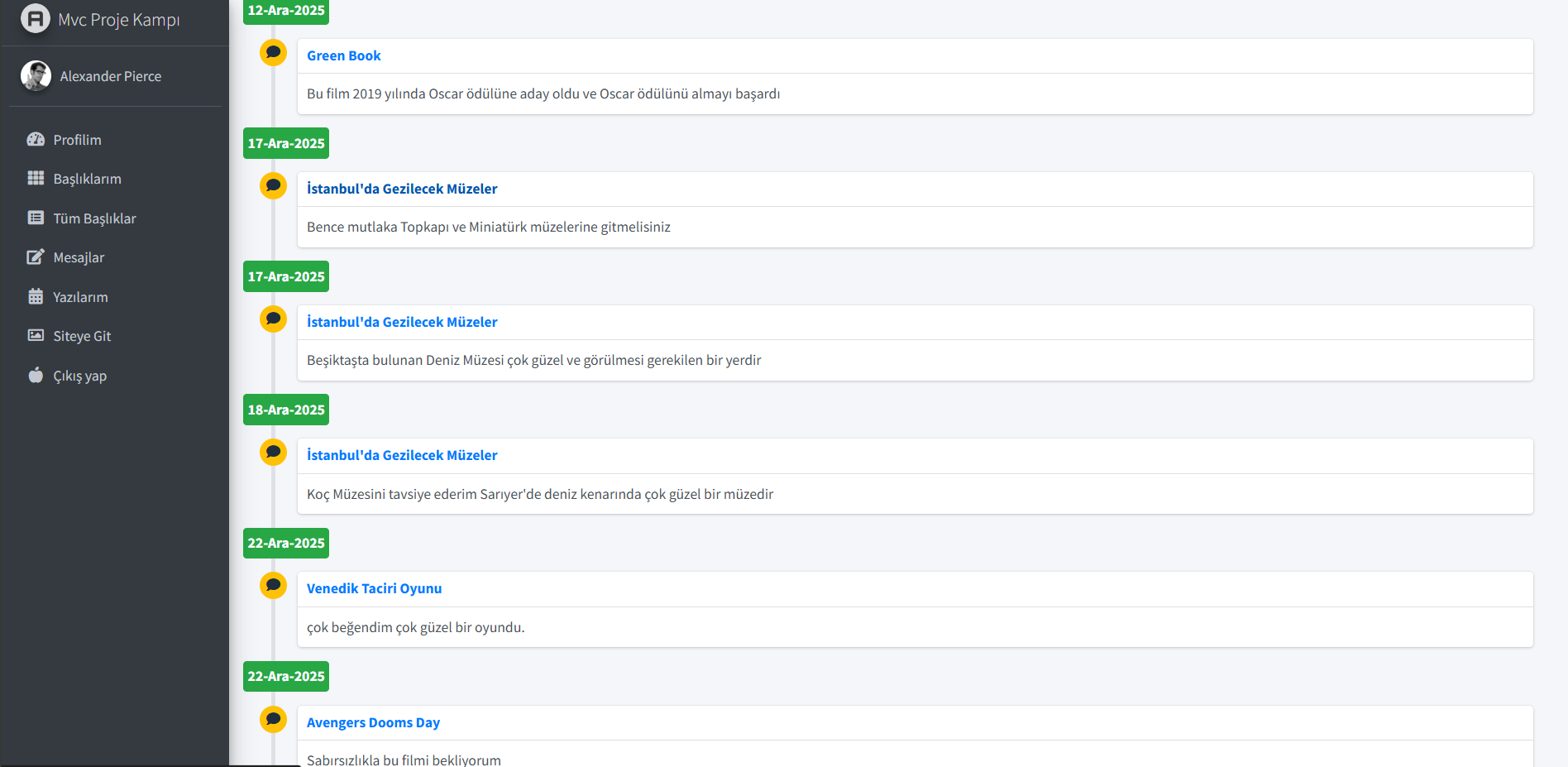Screen dimensions: 1568x767
Task: Click Alexander Pierce's avatar picture
Action: [36, 76]
